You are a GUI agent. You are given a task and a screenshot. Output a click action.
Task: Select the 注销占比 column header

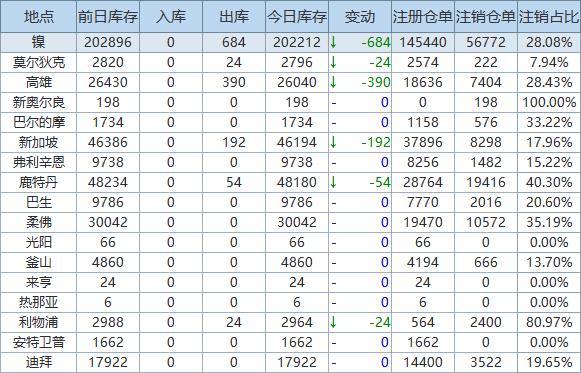point(549,17)
